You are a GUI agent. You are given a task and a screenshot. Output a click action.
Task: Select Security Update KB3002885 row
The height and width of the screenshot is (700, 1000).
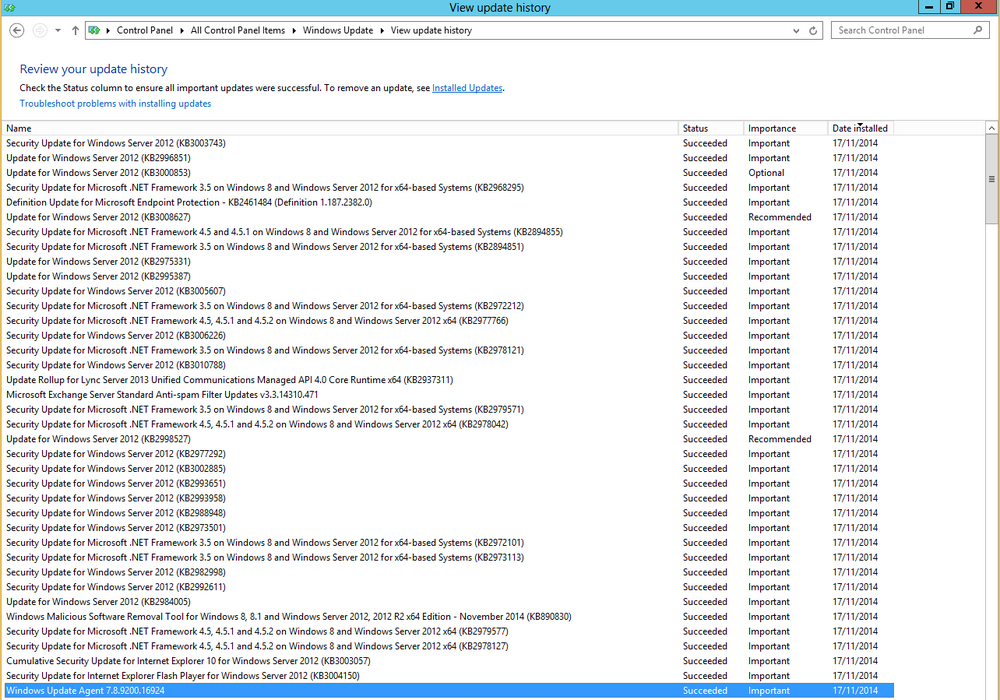(x=449, y=469)
